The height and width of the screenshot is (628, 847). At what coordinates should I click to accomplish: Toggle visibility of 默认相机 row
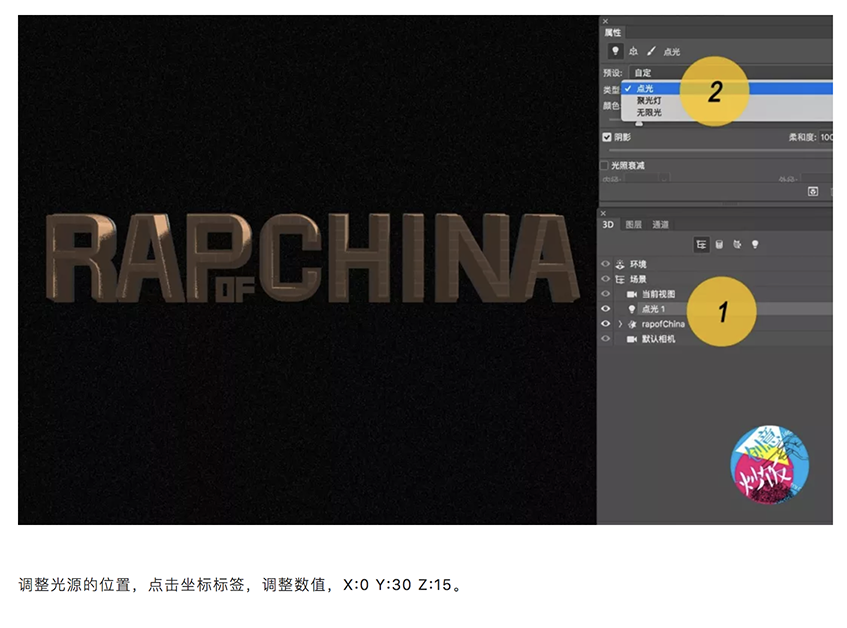pyautogui.click(x=606, y=339)
